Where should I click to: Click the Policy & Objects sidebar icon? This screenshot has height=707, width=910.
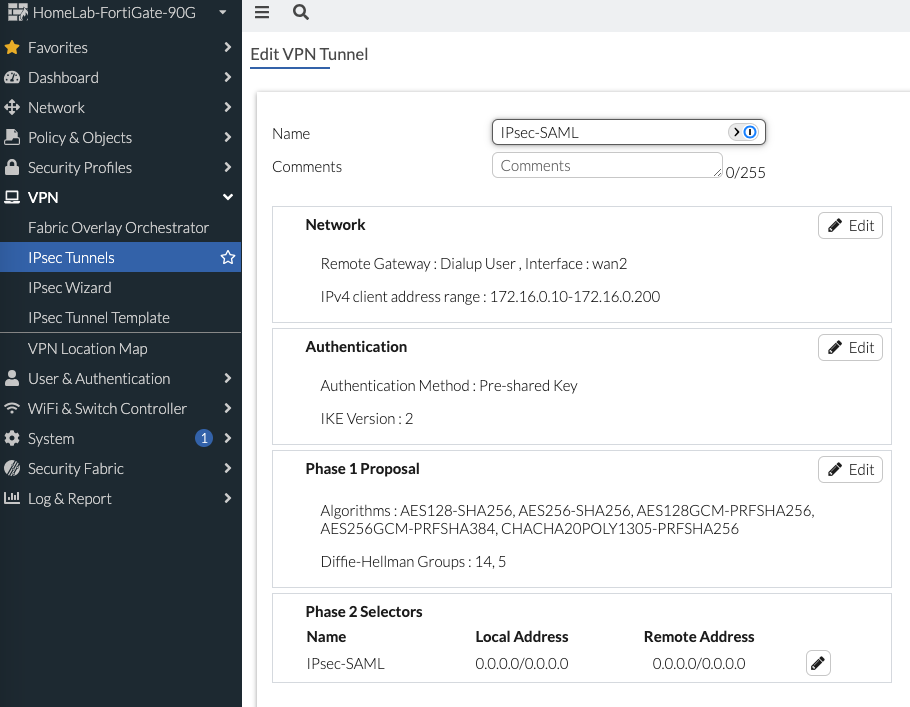tap(15, 137)
